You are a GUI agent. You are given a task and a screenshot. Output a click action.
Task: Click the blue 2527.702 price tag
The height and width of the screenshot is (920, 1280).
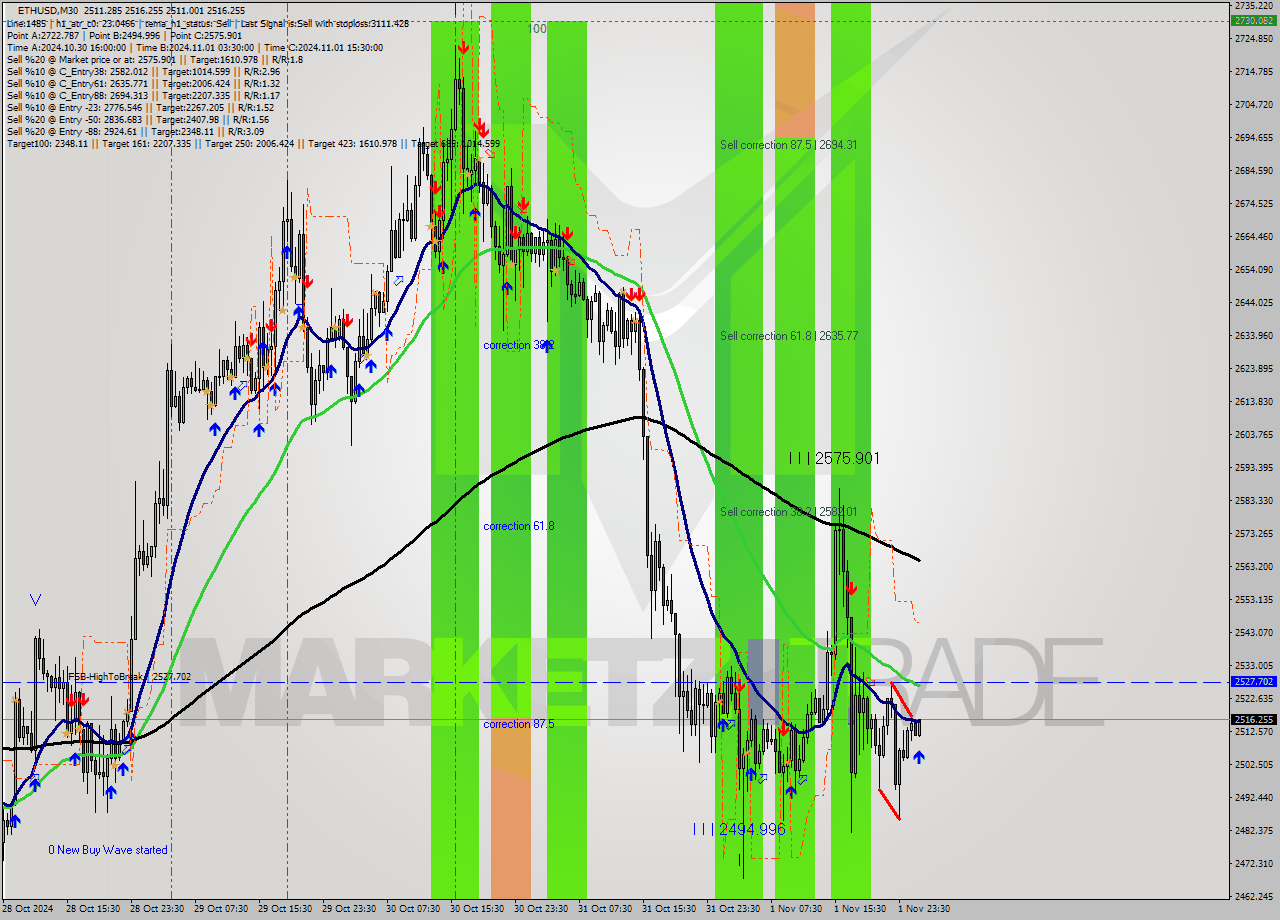[1253, 682]
